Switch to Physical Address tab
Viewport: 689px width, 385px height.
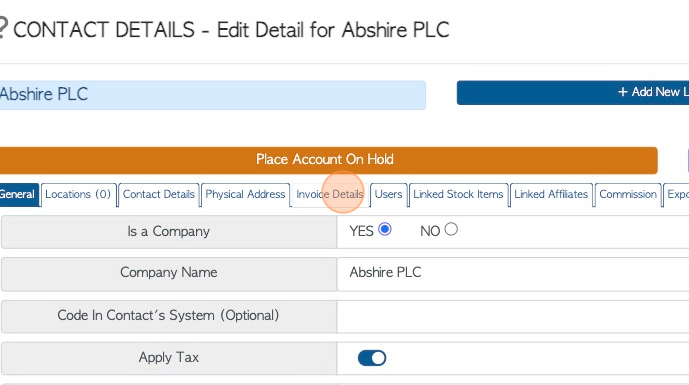(x=245, y=194)
